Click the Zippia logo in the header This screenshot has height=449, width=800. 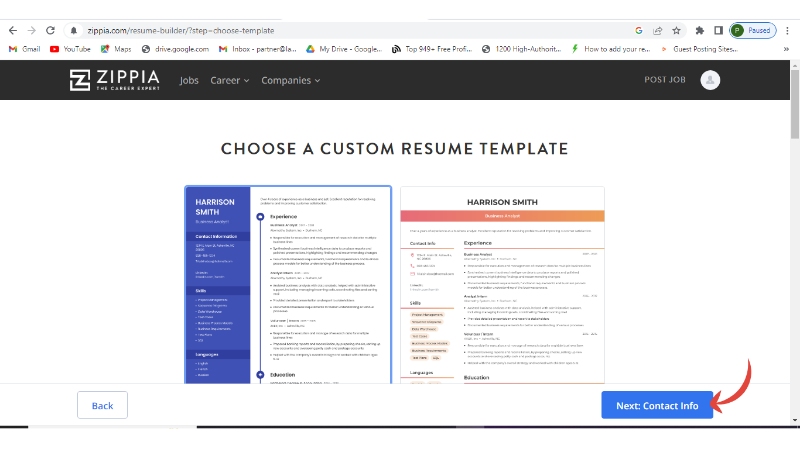coord(115,80)
